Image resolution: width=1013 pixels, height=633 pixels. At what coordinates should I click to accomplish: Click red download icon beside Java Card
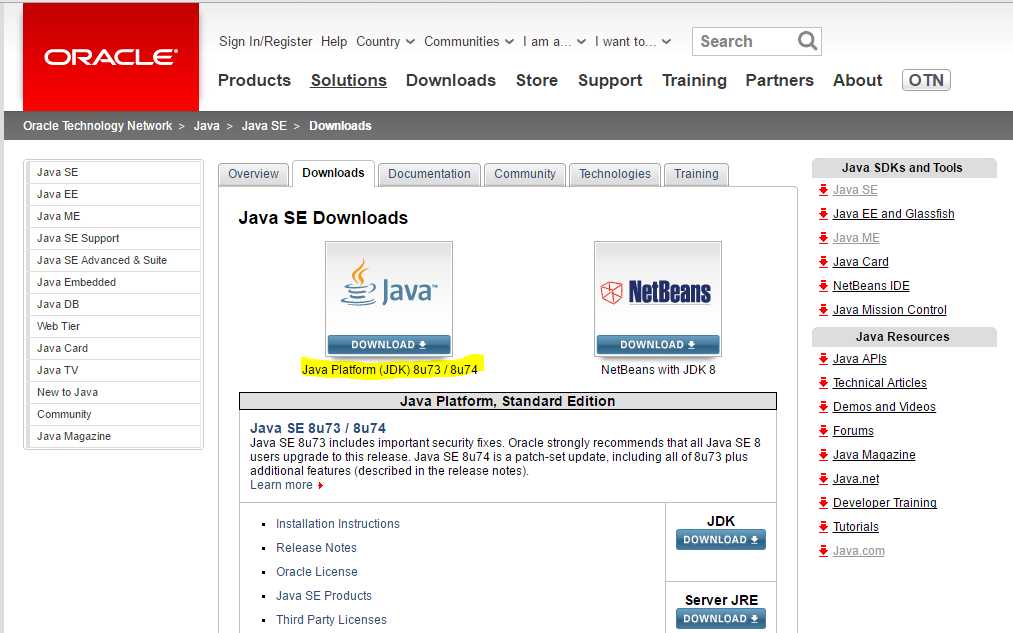(x=823, y=262)
